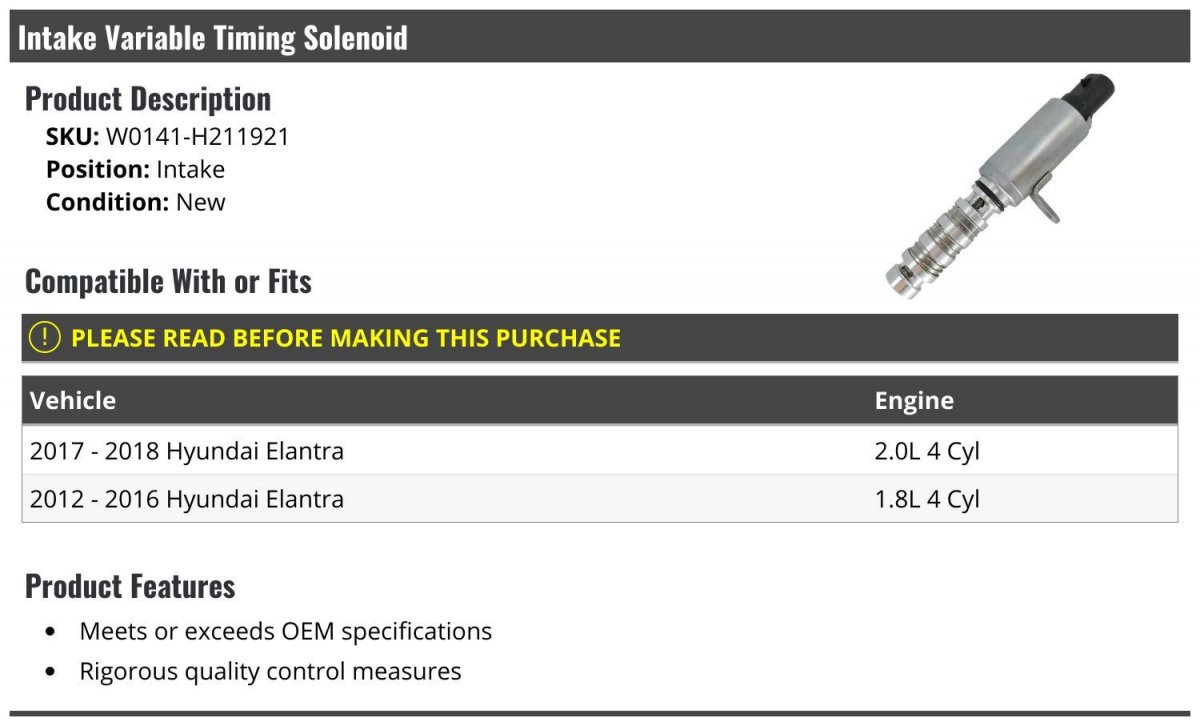The height and width of the screenshot is (726, 1200).
Task: Select the 2012 - 2016 Hyundai Elantra row
Action: point(187,499)
